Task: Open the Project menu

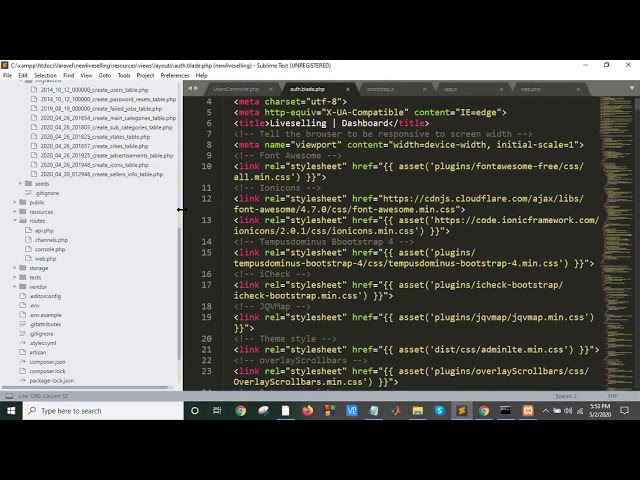Action: [145, 76]
